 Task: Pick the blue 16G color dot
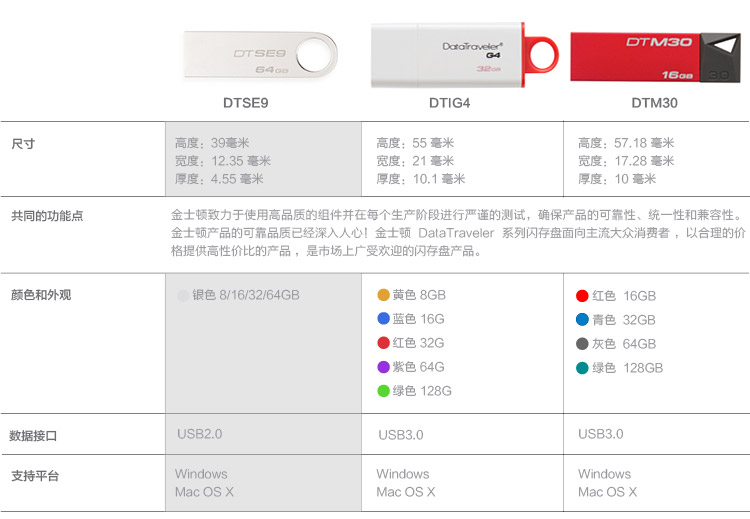coord(383,319)
